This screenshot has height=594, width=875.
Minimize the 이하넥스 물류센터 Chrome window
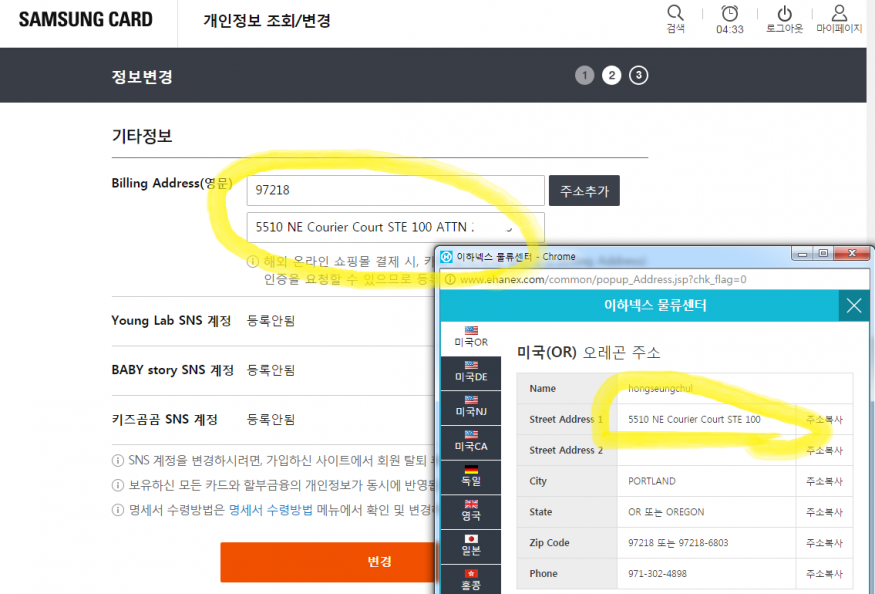coord(802,254)
